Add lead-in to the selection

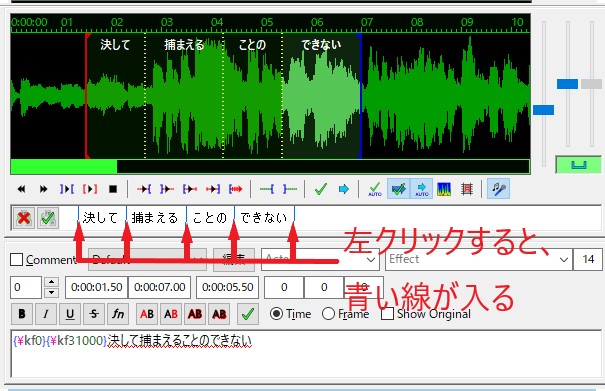coord(267,189)
